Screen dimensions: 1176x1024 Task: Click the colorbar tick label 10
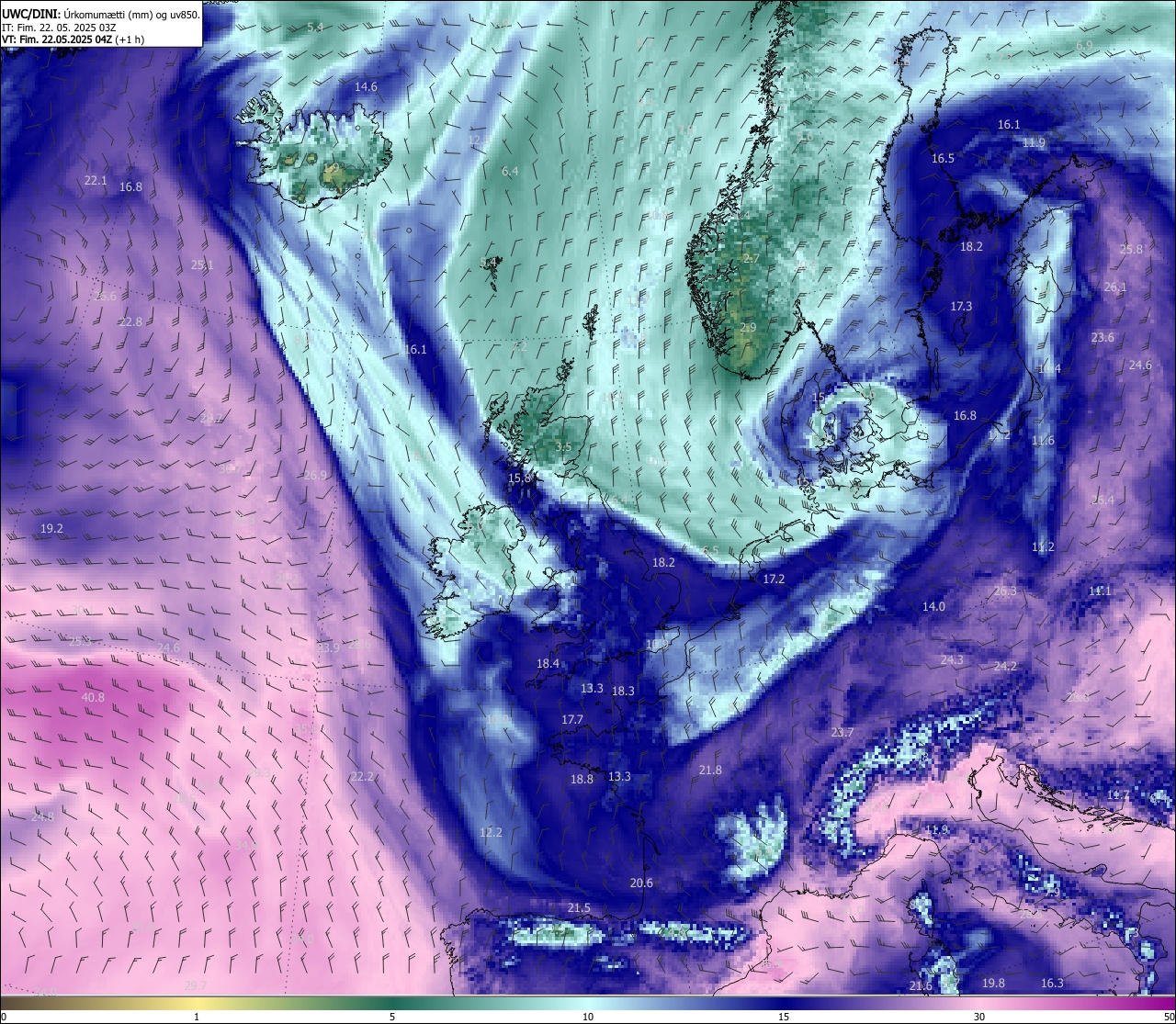tap(588, 1017)
